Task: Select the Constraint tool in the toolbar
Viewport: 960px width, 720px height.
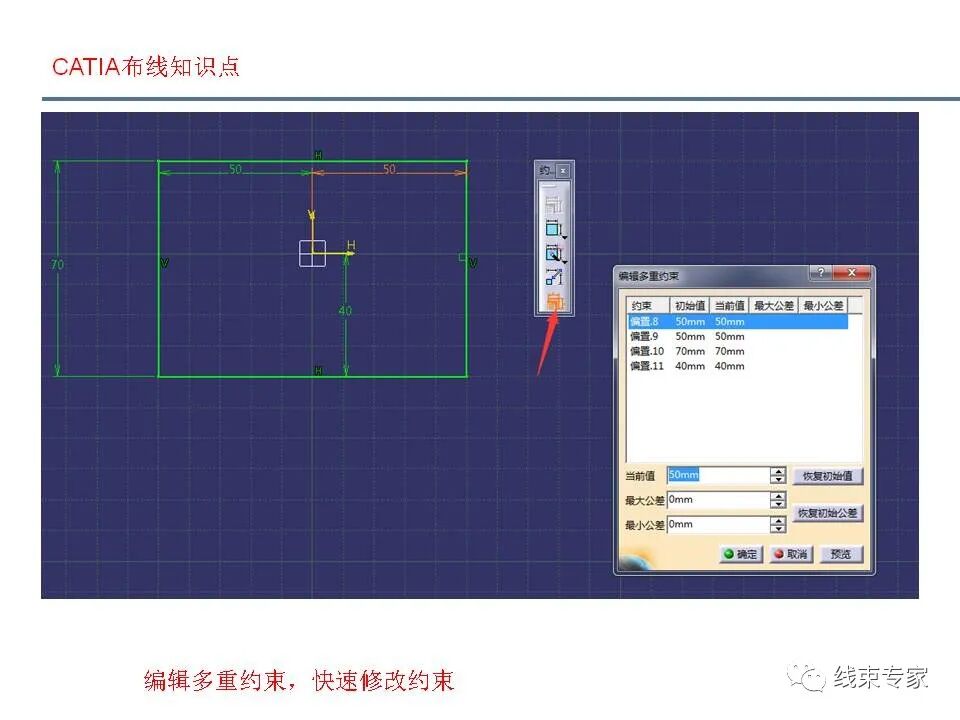Action: pyautogui.click(x=552, y=228)
